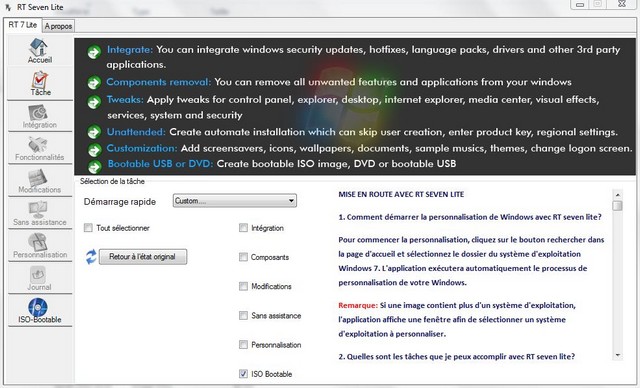Click question '1. Comment démarrer la personnalisation'
The width and height of the screenshot is (640, 388).
(470, 217)
